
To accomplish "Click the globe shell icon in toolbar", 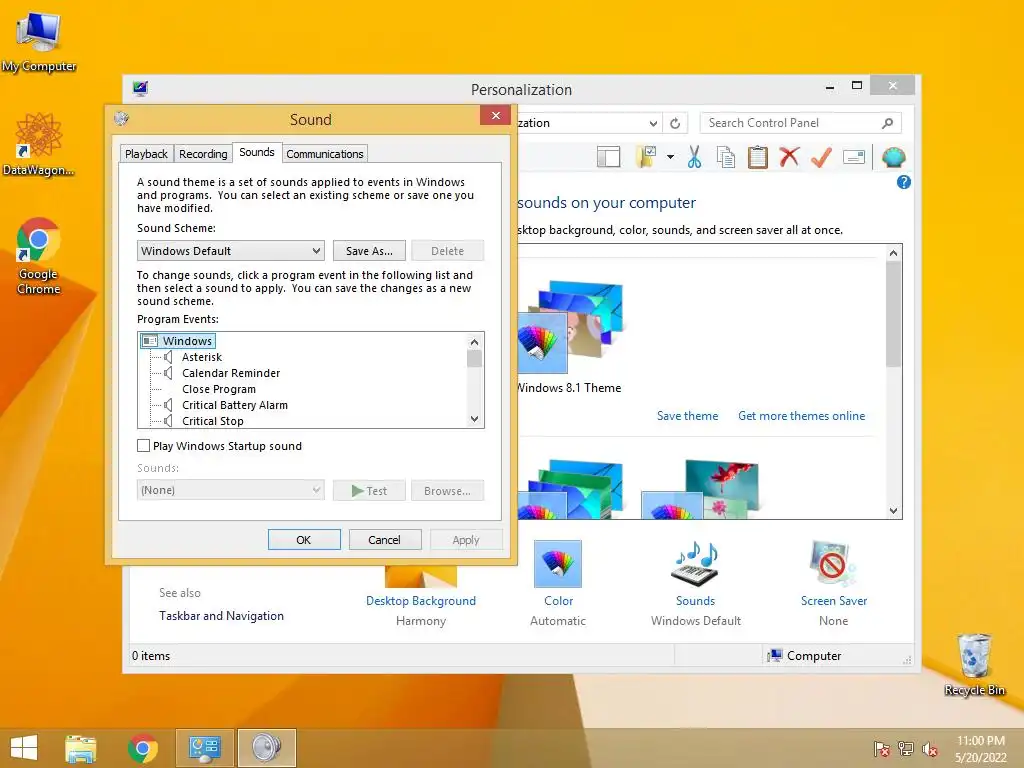I will pyautogui.click(x=893, y=157).
